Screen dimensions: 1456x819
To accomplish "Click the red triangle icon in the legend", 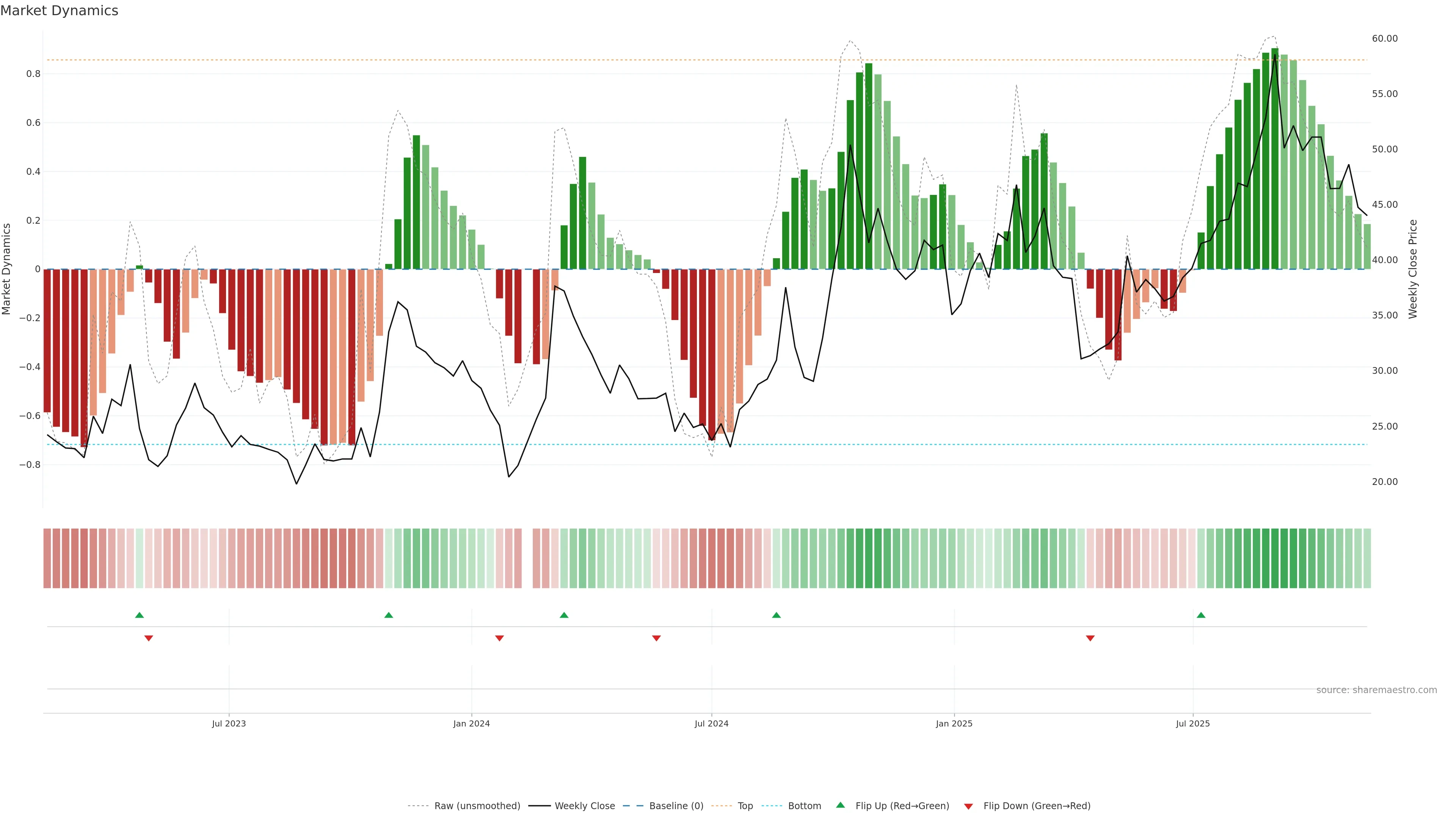I will pyautogui.click(x=968, y=806).
